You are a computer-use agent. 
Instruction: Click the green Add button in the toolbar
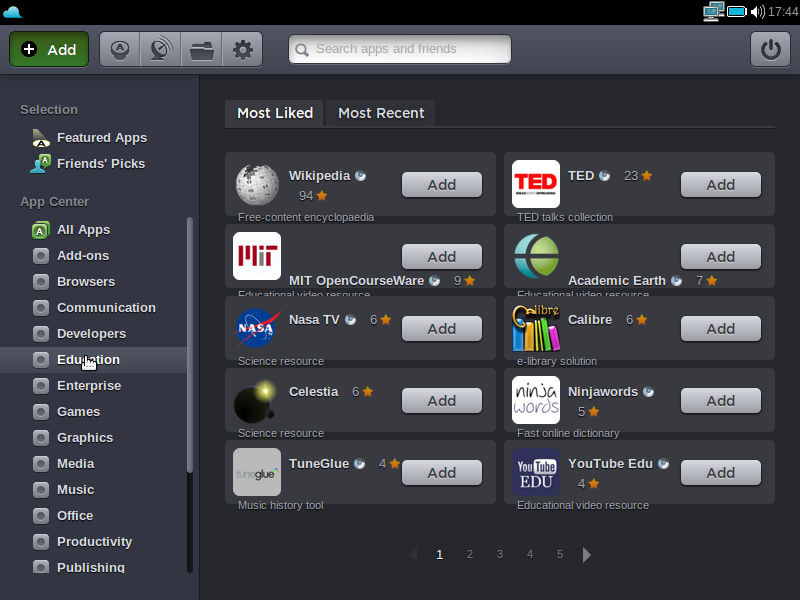[49, 49]
